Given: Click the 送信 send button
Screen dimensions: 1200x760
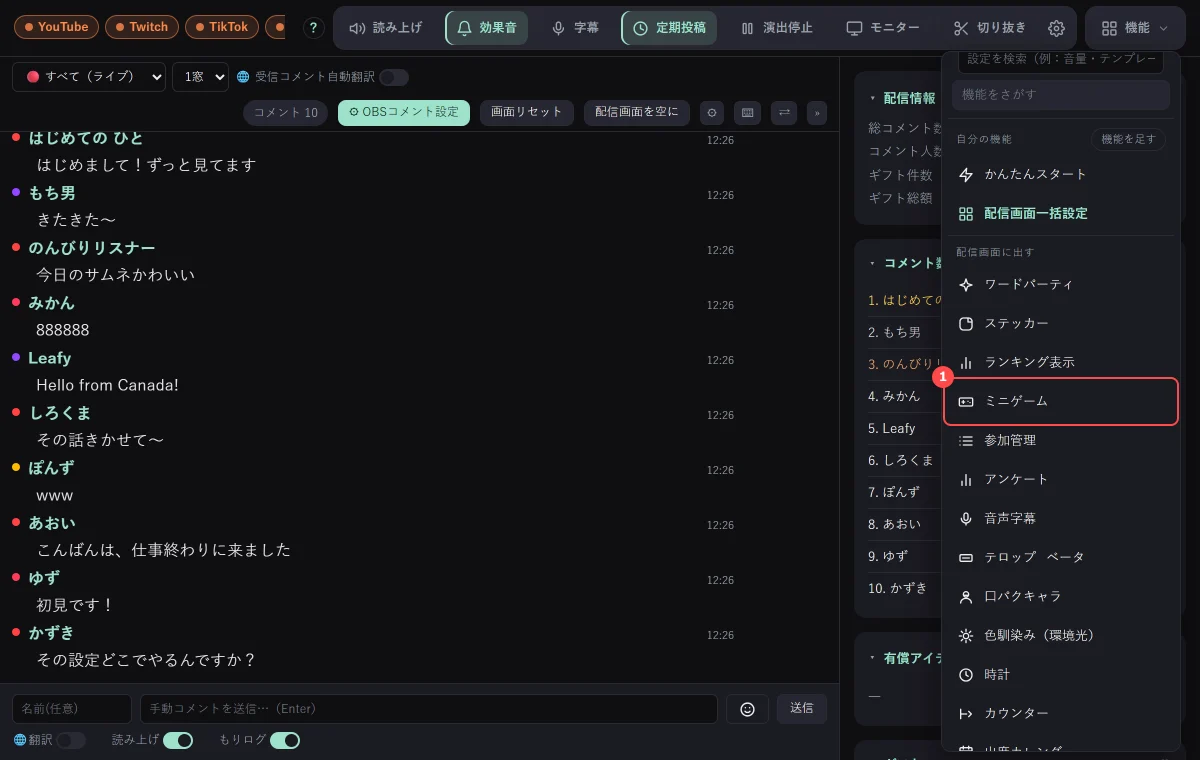Looking at the screenshot, I should coord(802,708).
